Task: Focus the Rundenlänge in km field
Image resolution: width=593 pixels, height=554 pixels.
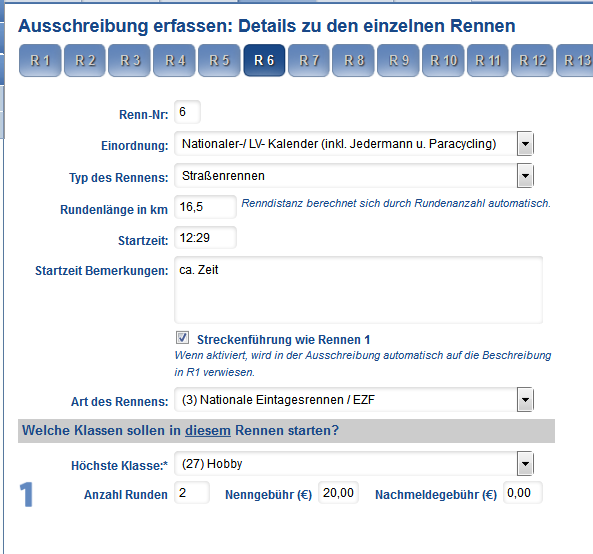Action: (x=205, y=207)
